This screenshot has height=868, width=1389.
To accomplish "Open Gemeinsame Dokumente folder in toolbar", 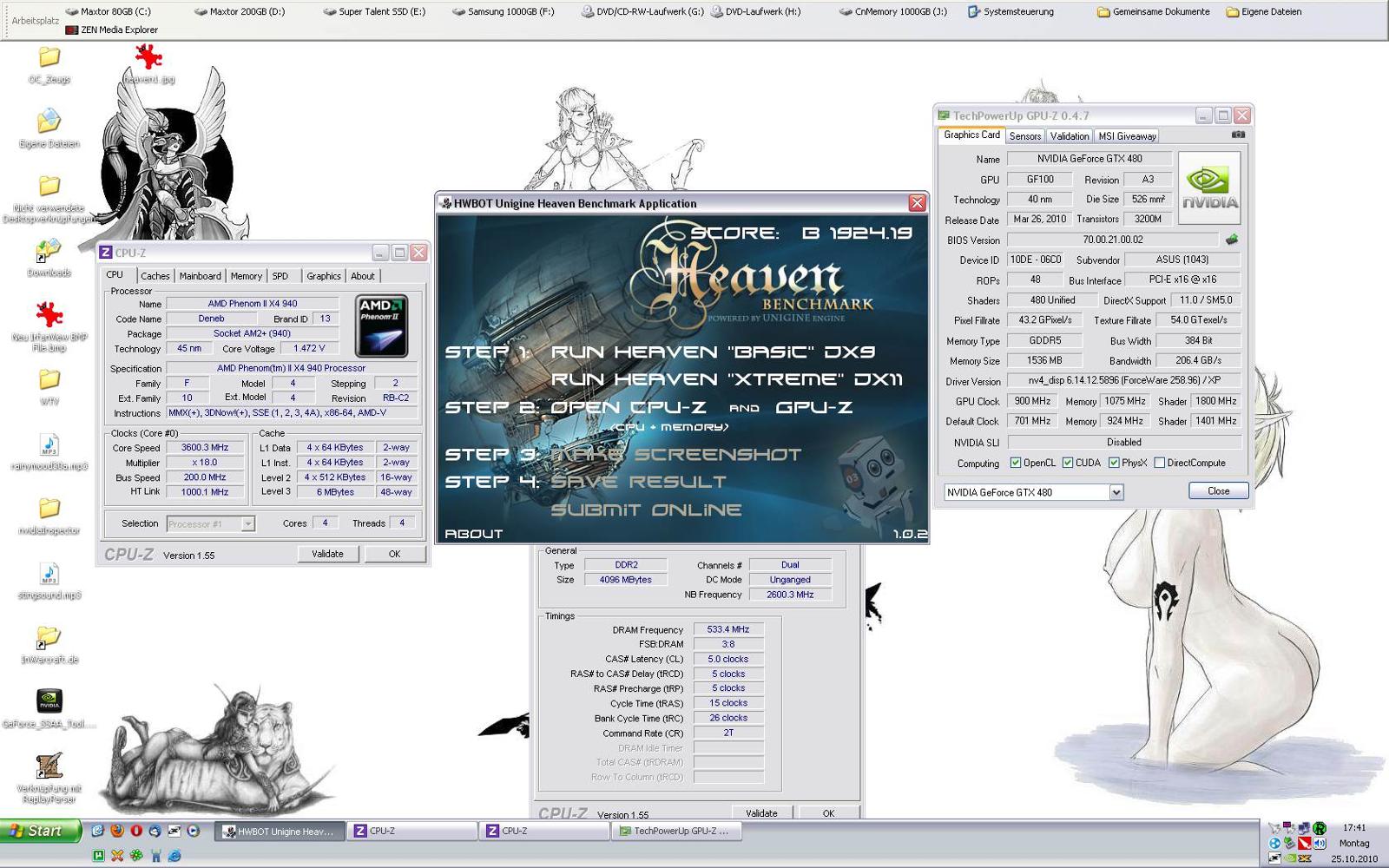I will (1154, 12).
